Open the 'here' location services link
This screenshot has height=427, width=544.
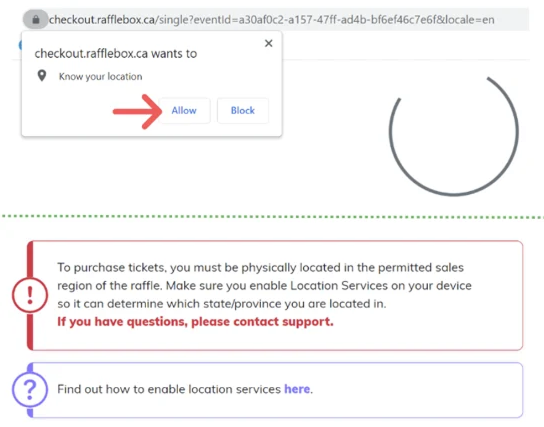pyautogui.click(x=297, y=389)
